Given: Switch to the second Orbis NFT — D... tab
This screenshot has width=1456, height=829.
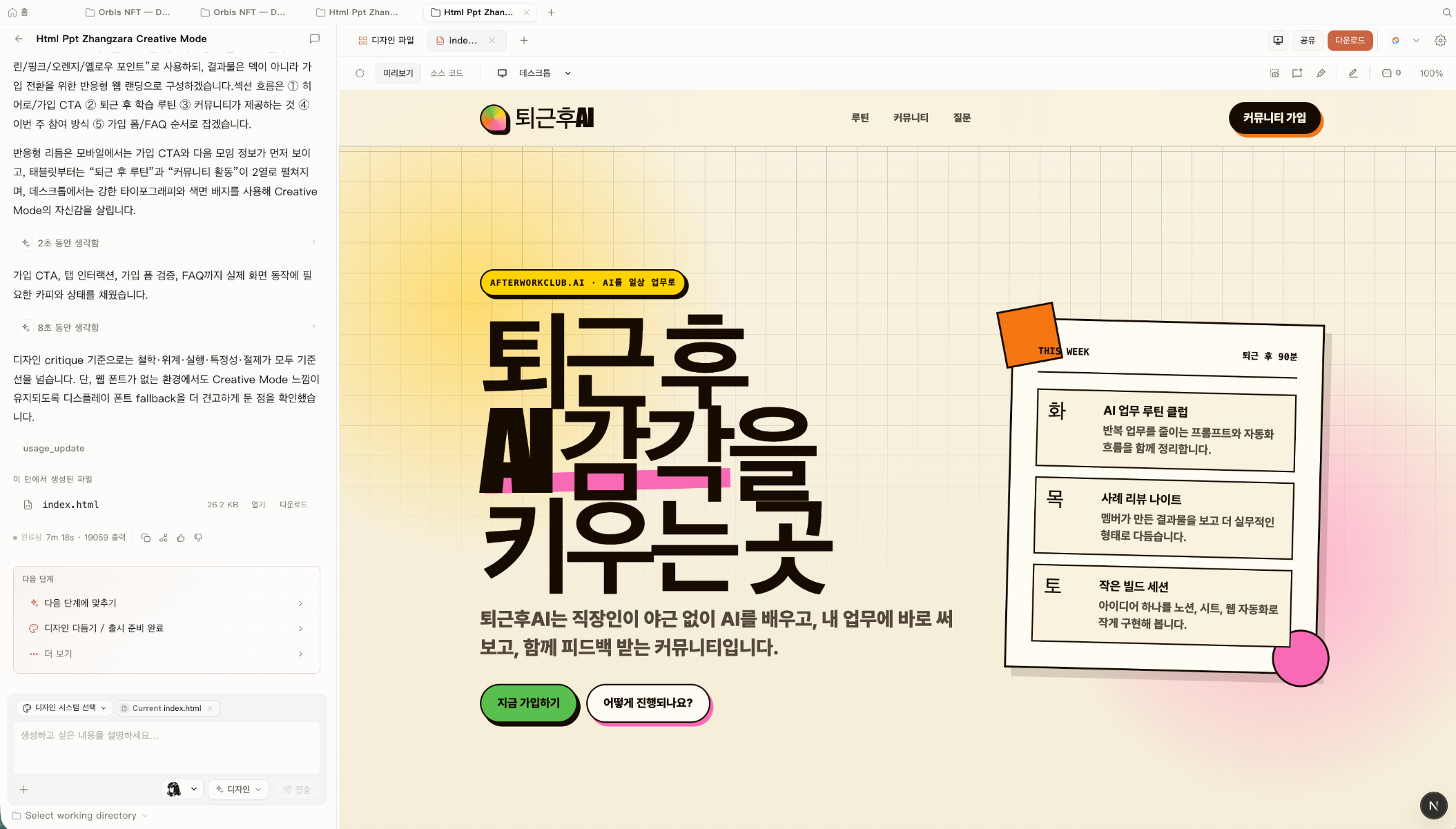Looking at the screenshot, I should pyautogui.click(x=243, y=12).
